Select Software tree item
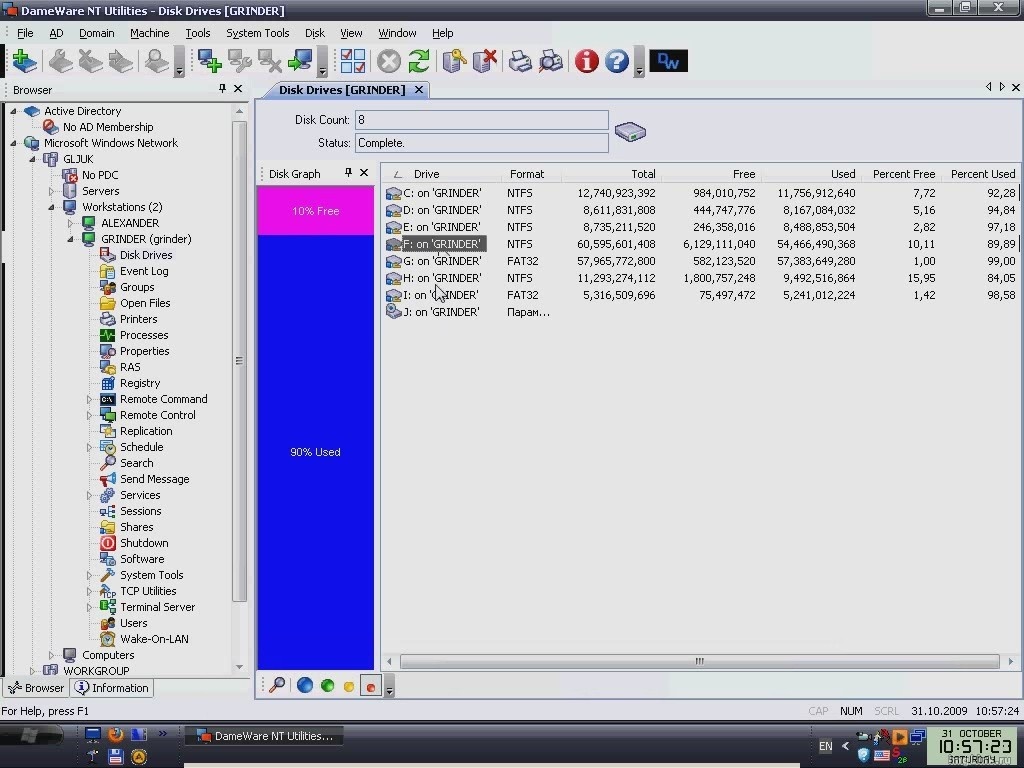 click(142, 559)
